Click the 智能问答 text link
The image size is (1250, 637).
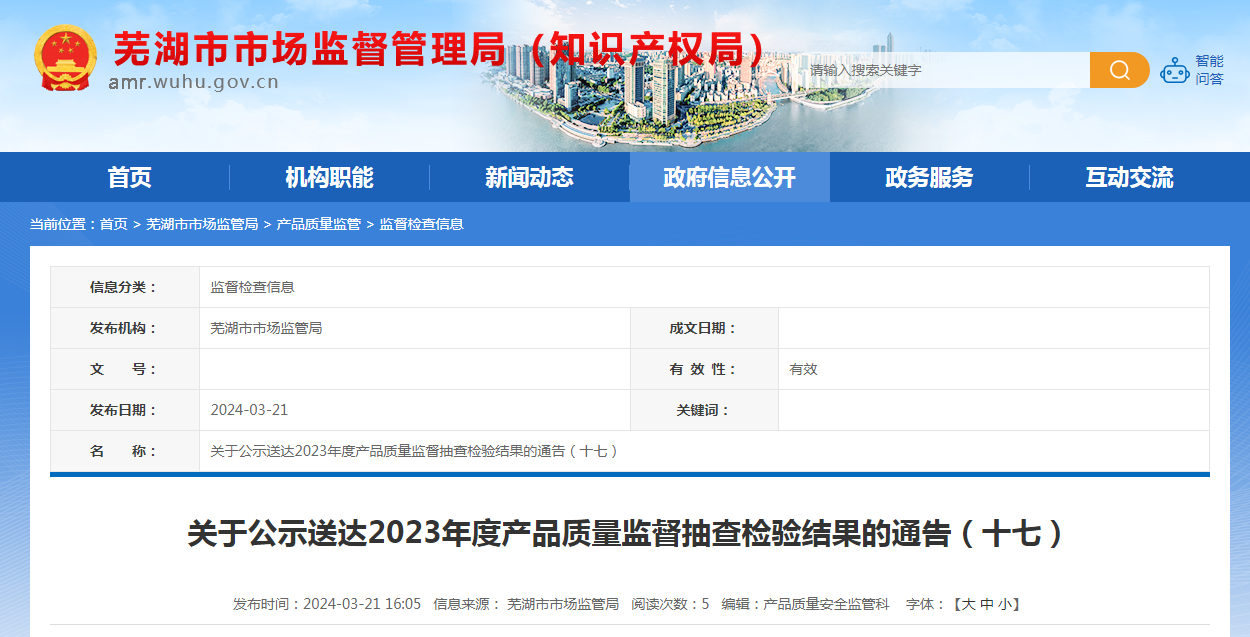(1210, 70)
